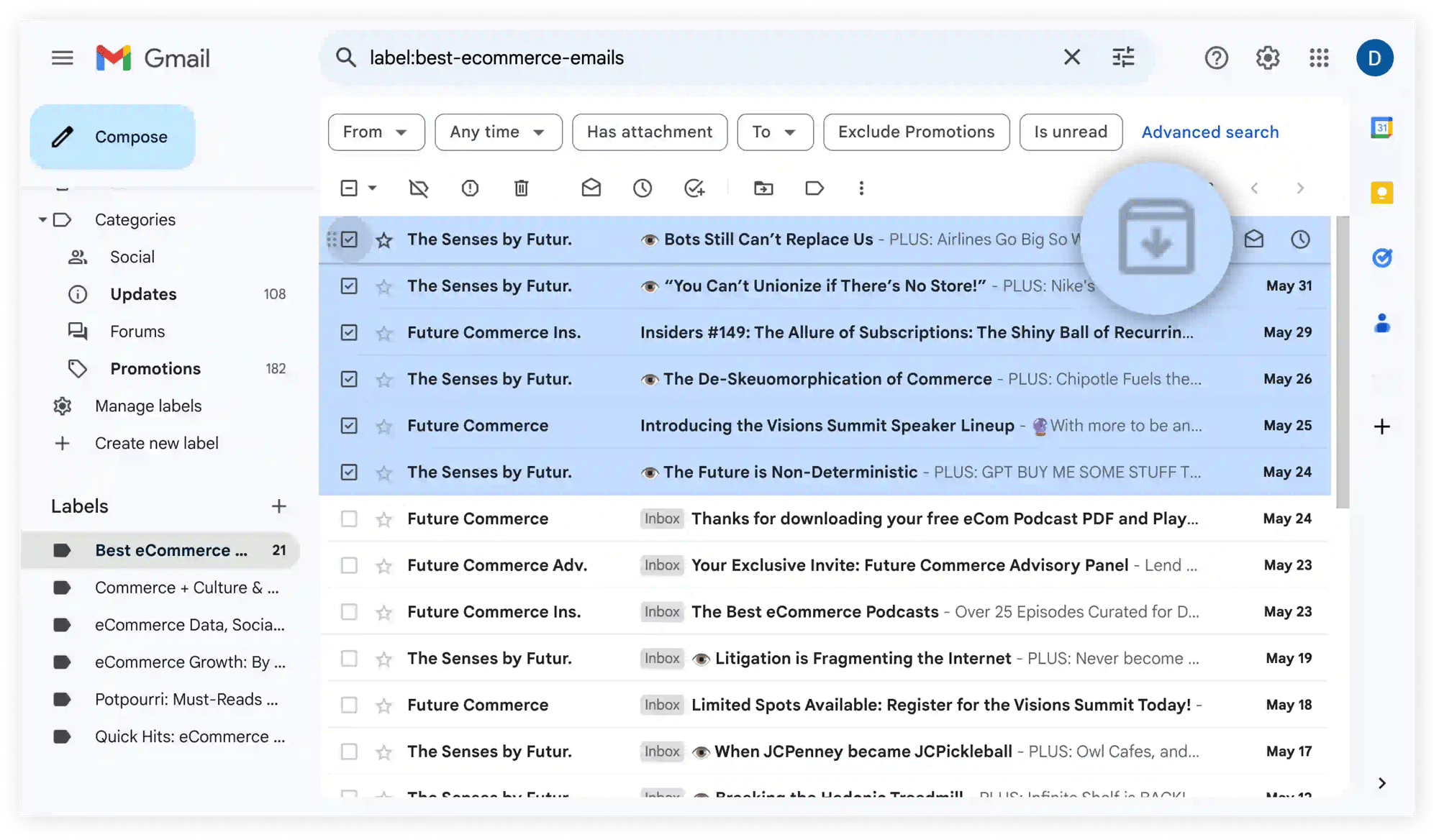Image resolution: width=1439 pixels, height=840 pixels.
Task: Click the Gmail logo
Action: (x=153, y=58)
